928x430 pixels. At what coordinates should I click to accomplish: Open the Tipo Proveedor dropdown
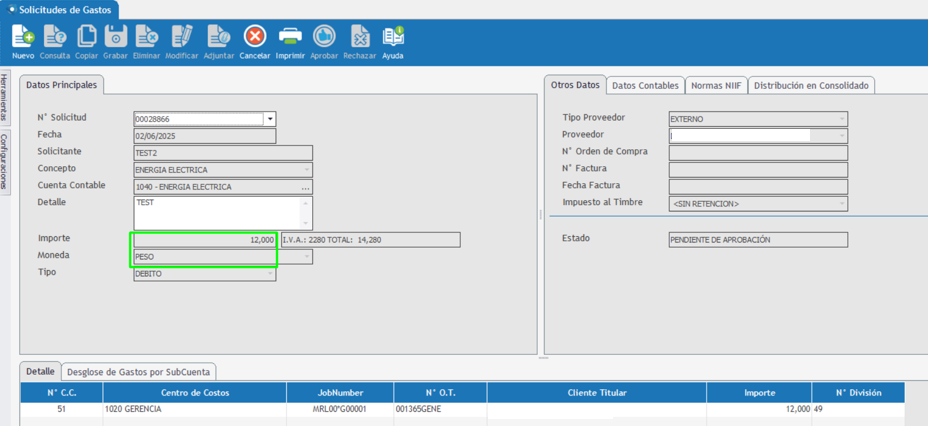pyautogui.click(x=841, y=119)
